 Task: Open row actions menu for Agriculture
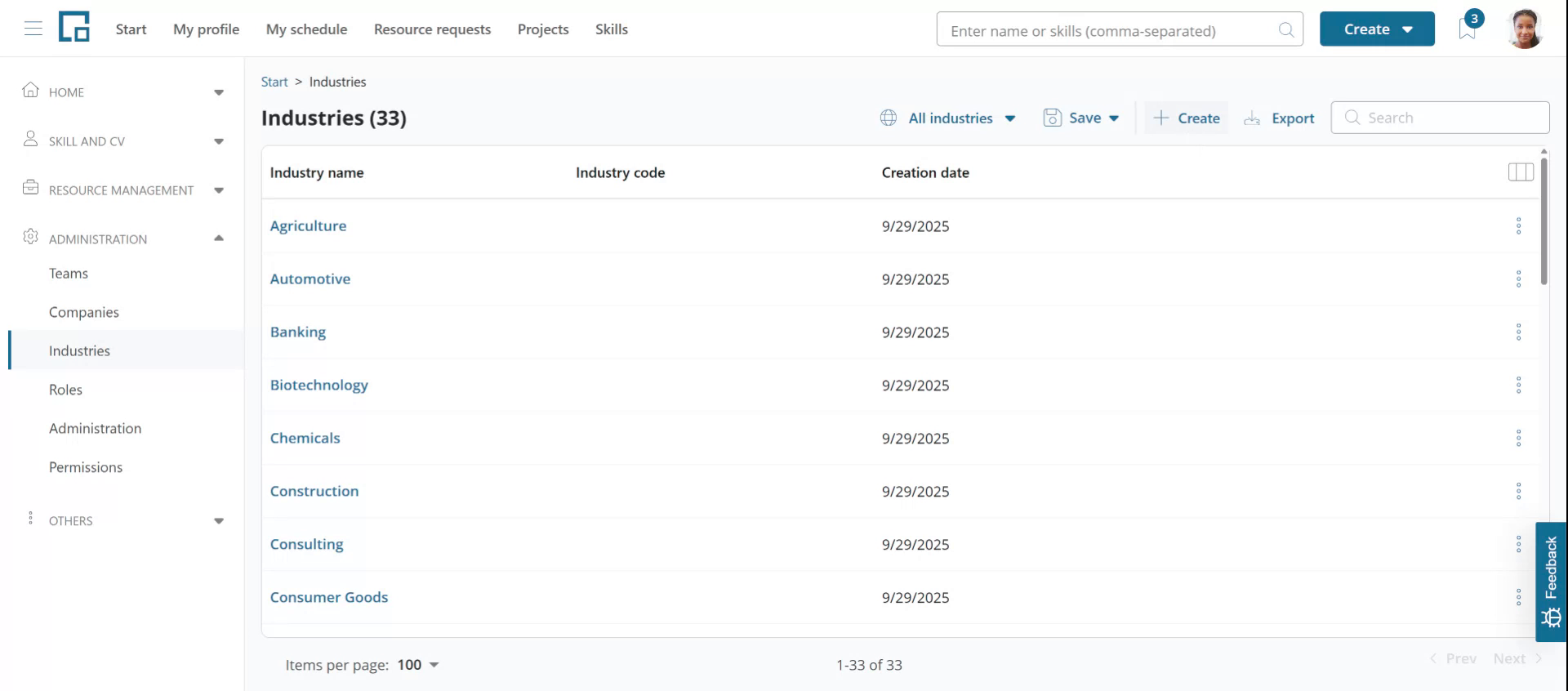point(1519,226)
